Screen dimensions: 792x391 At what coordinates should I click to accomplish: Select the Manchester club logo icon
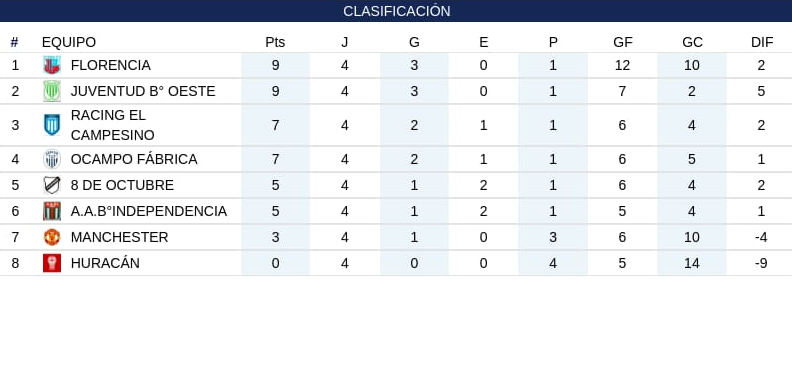click(52, 237)
